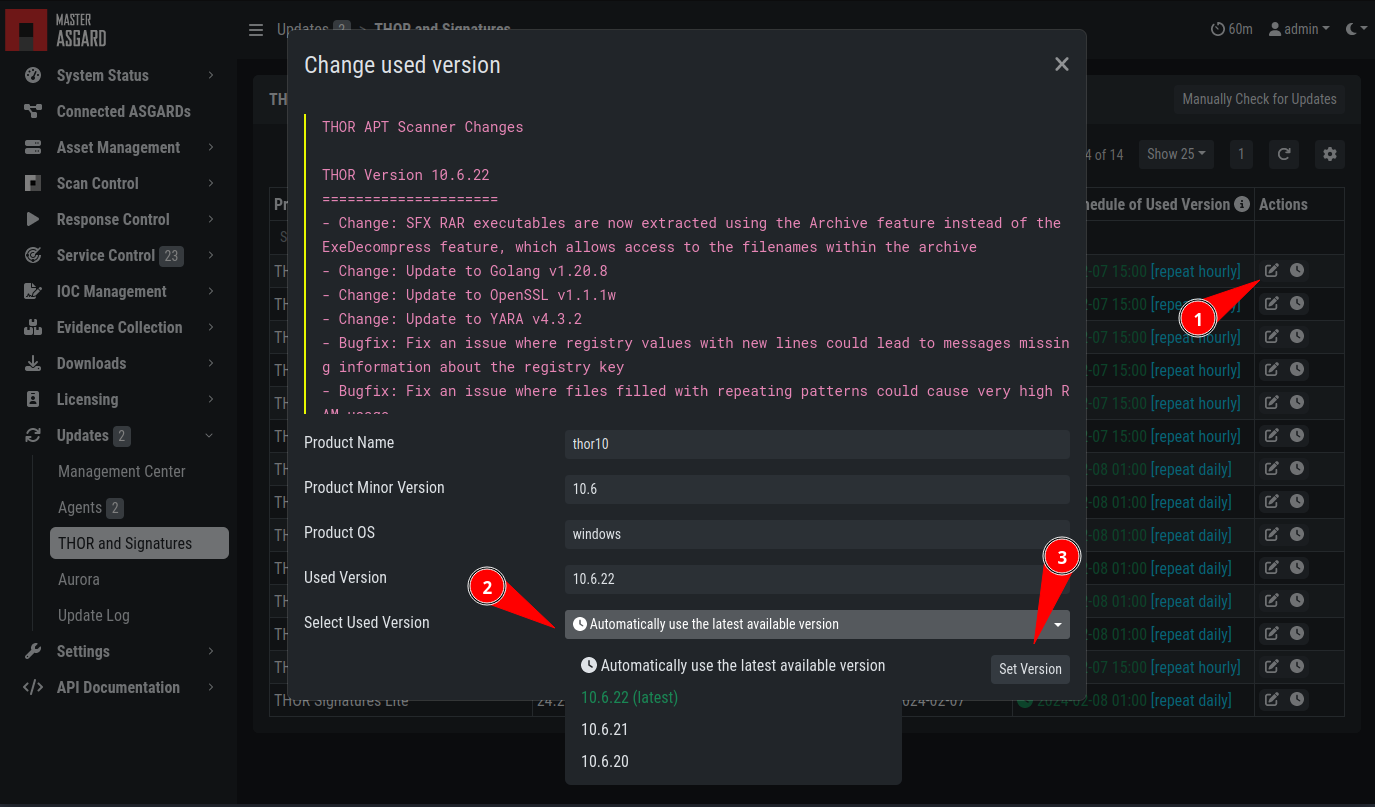The image size is (1375, 807).
Task: Click the Licensing badge icon
Action: pos(33,399)
